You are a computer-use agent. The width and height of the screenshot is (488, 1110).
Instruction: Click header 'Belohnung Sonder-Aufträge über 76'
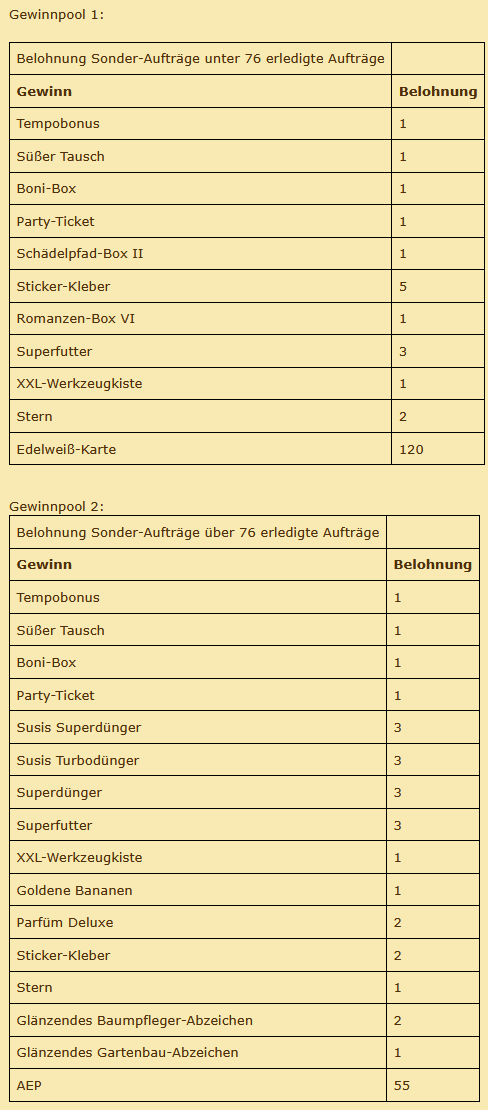pos(198,532)
